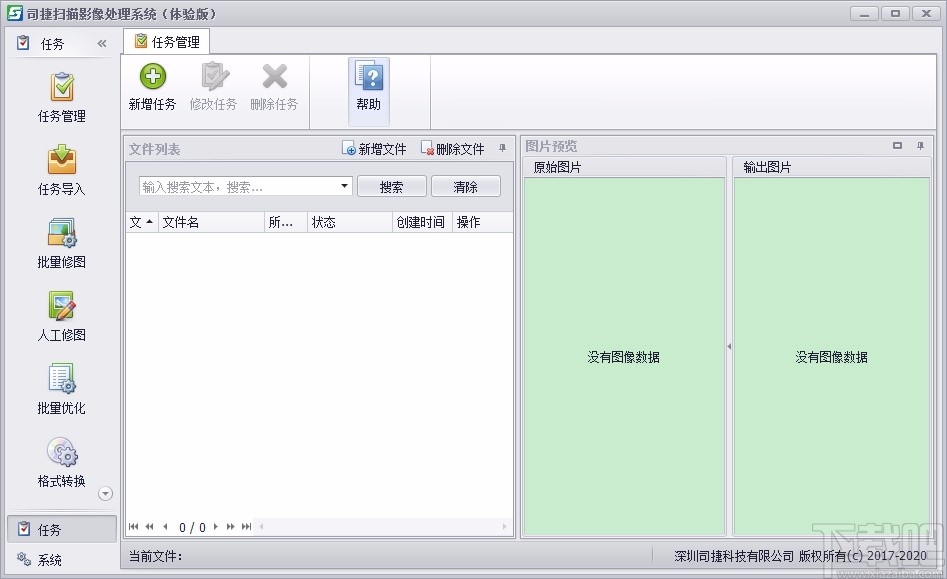Sort by the 文件名 column header
Image resolution: width=947 pixels, height=579 pixels.
point(211,222)
